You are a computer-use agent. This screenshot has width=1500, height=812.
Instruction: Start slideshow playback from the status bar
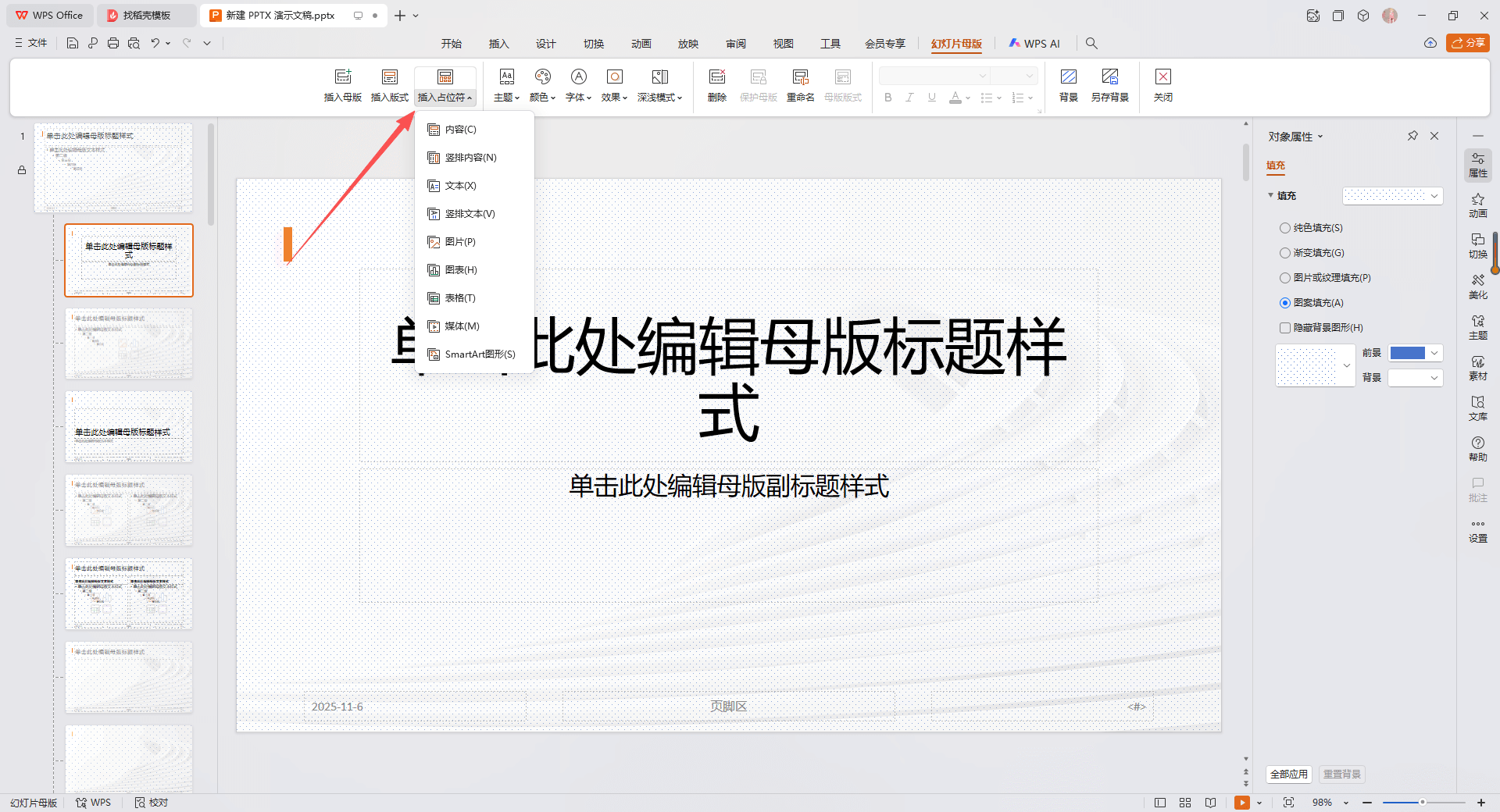tap(1242, 803)
